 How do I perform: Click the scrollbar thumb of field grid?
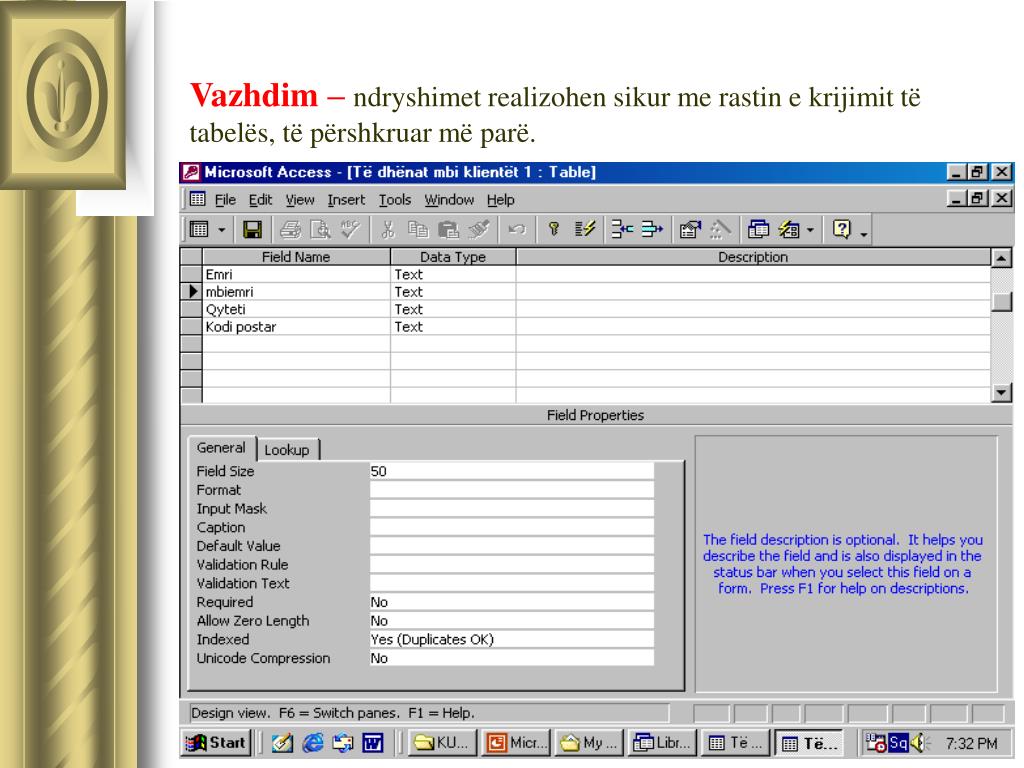[x=1001, y=302]
